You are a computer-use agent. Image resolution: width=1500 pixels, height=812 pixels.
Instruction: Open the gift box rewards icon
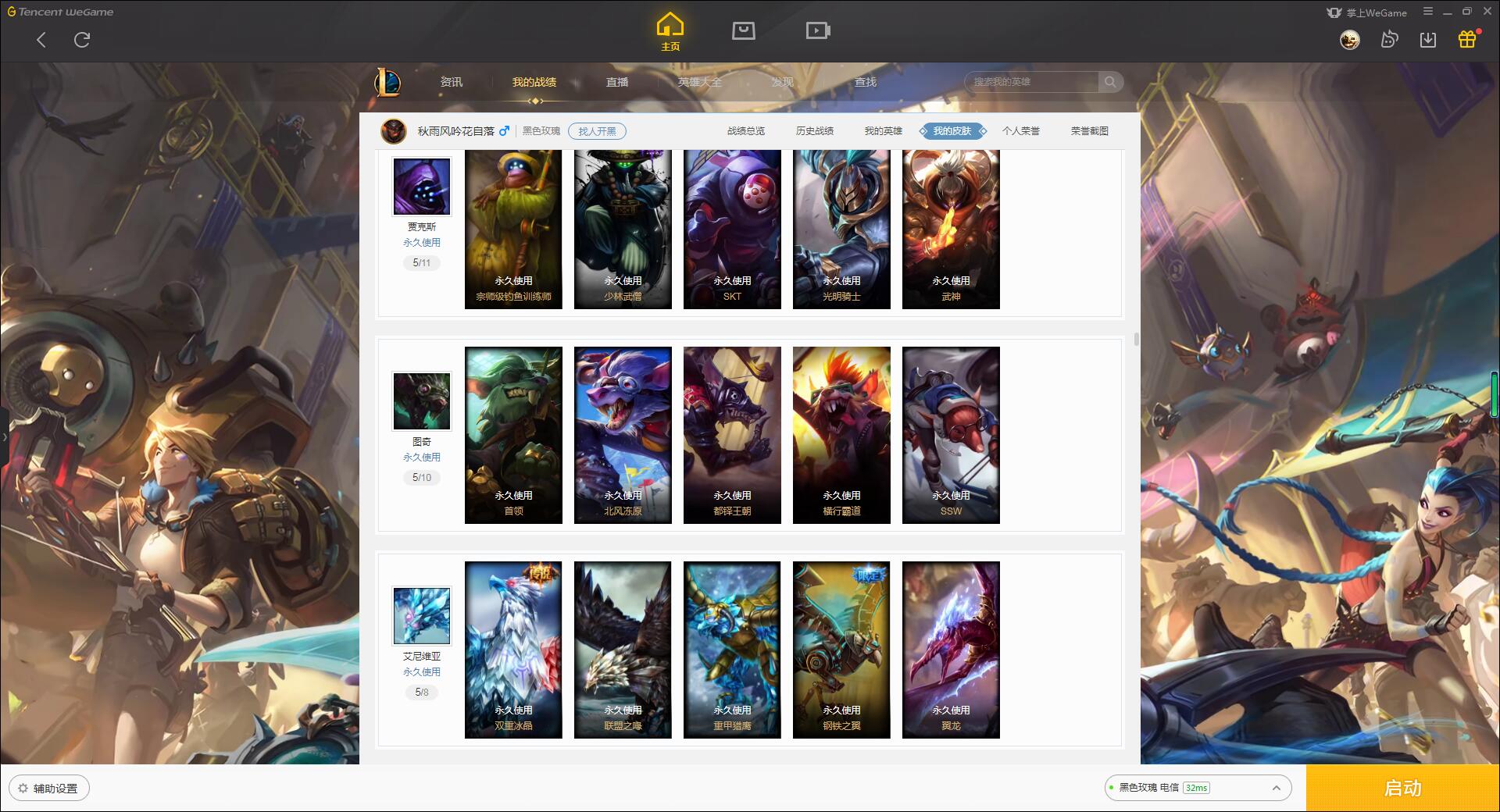pyautogui.click(x=1467, y=39)
